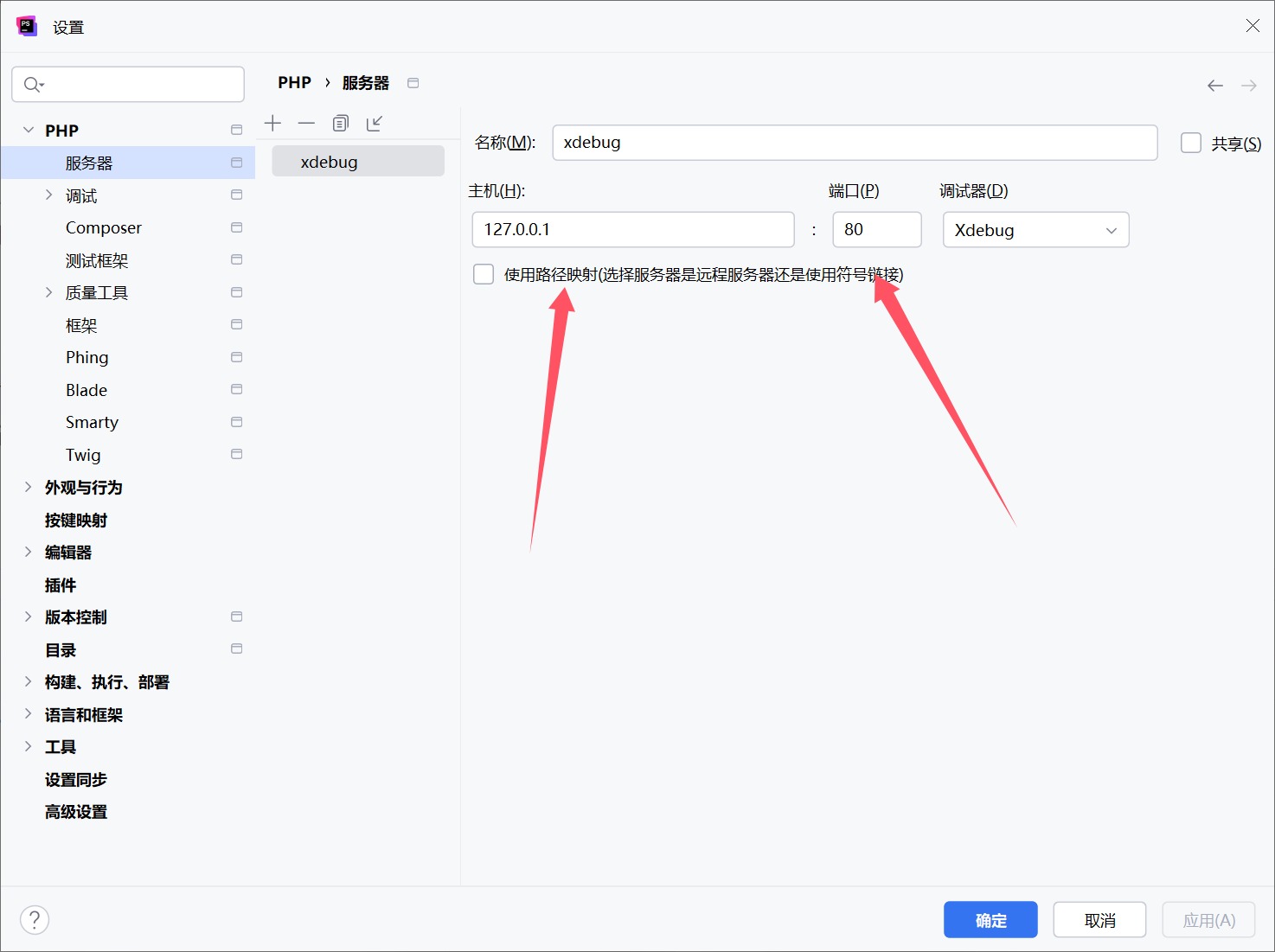1275x952 pixels.
Task: Remove the selected server with minus icon
Action: pyautogui.click(x=306, y=123)
